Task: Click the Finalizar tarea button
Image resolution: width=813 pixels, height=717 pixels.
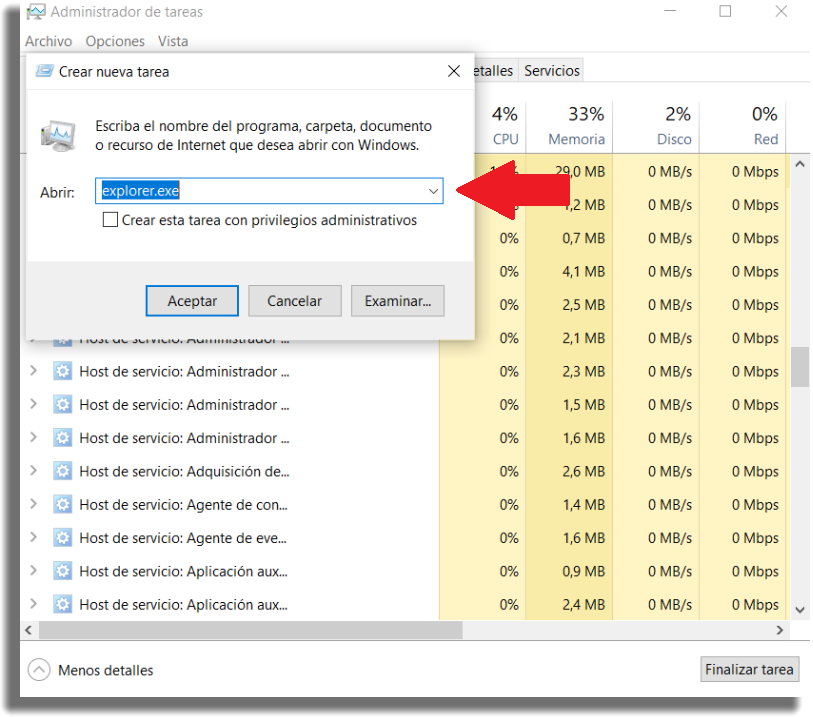Action: (x=749, y=669)
